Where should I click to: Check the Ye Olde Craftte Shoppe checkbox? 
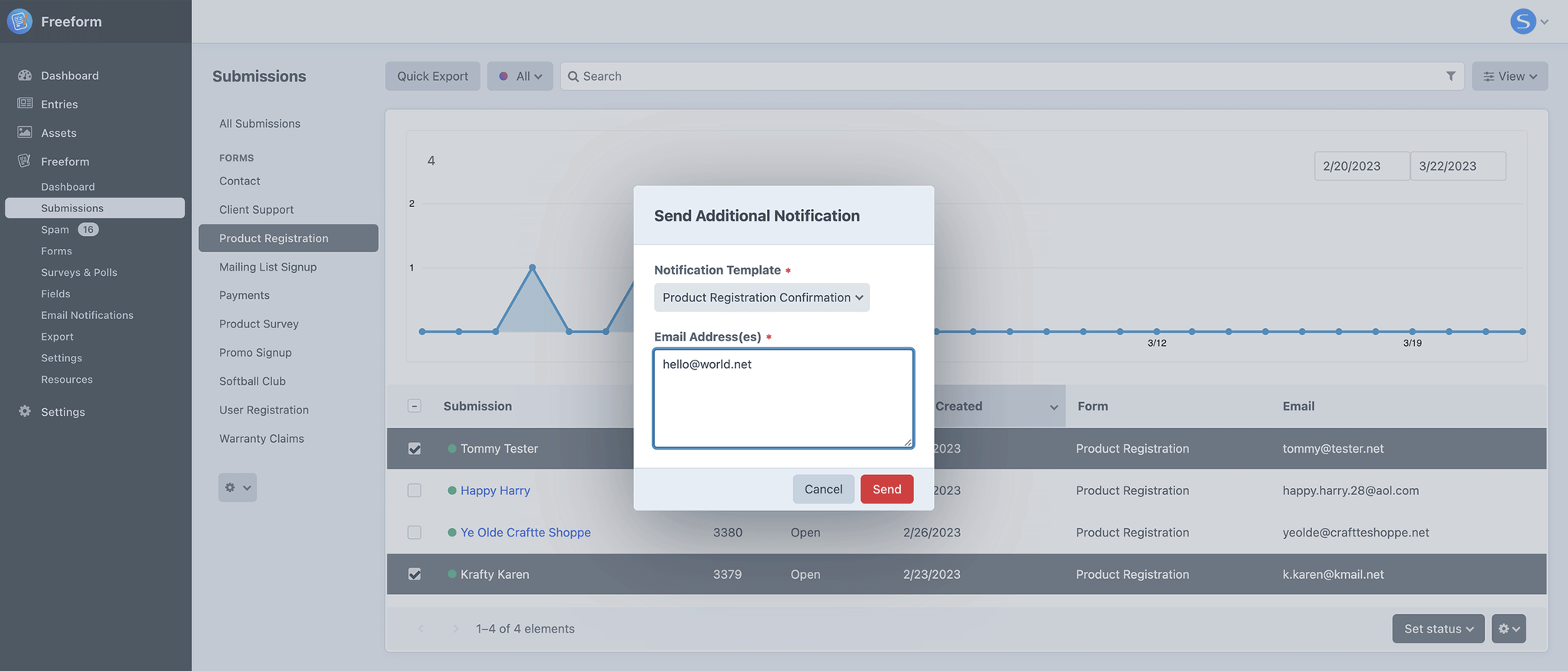[414, 532]
